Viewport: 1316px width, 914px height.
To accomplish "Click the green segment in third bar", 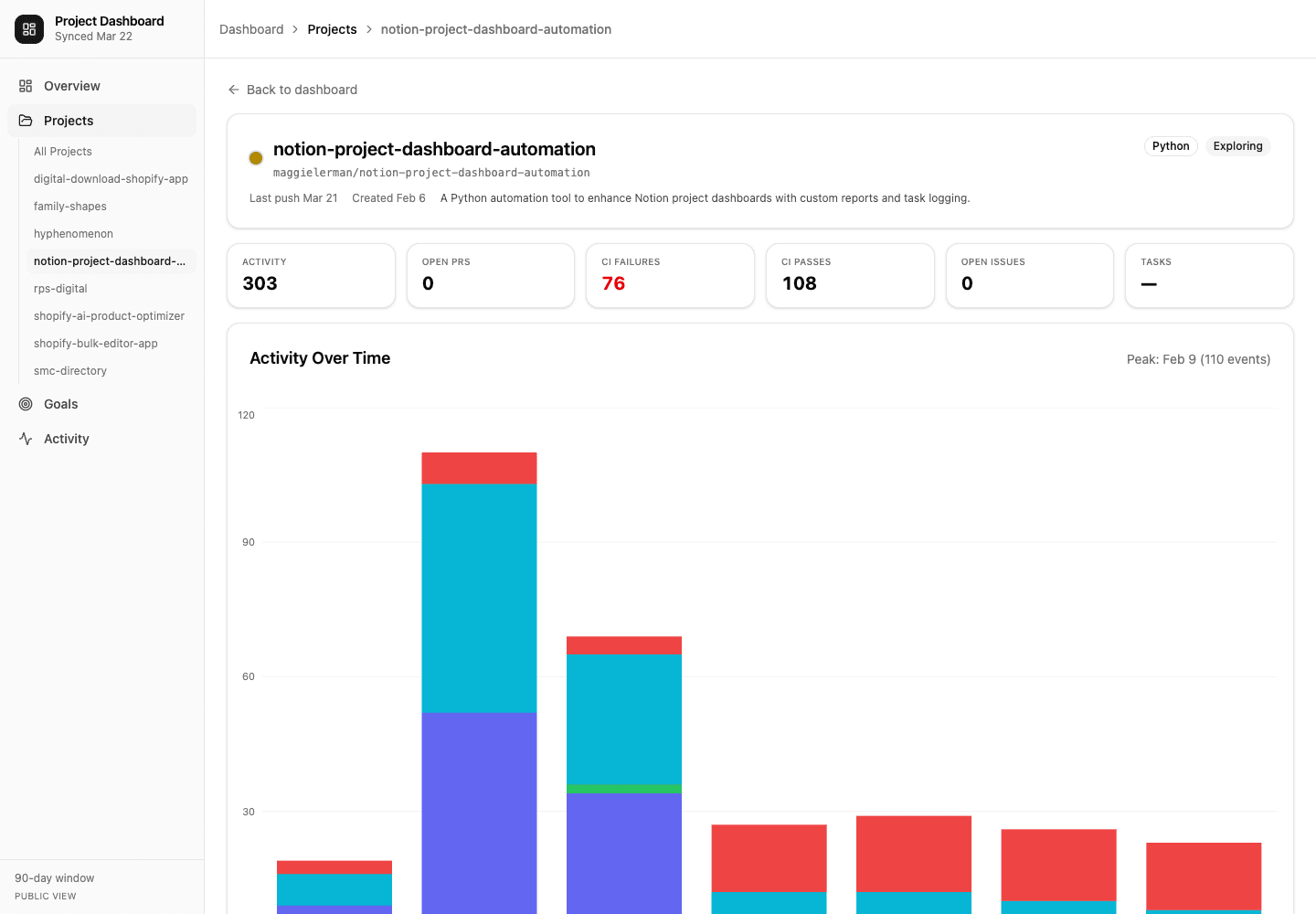I will click(x=624, y=789).
